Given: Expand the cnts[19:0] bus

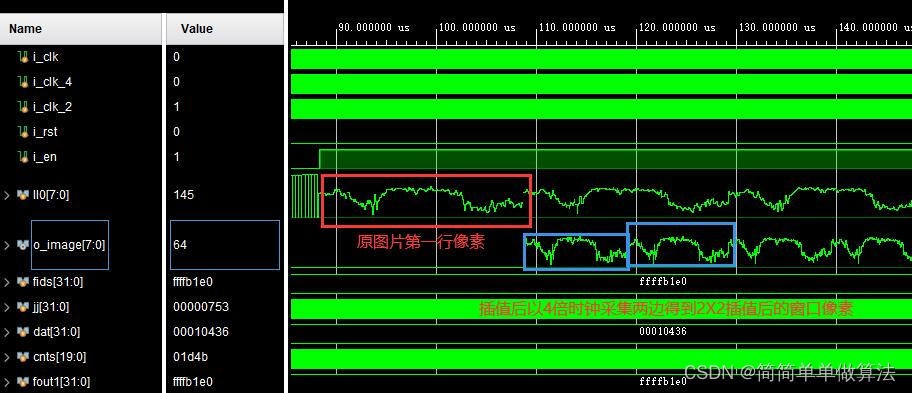Looking at the screenshot, I should point(7,357).
